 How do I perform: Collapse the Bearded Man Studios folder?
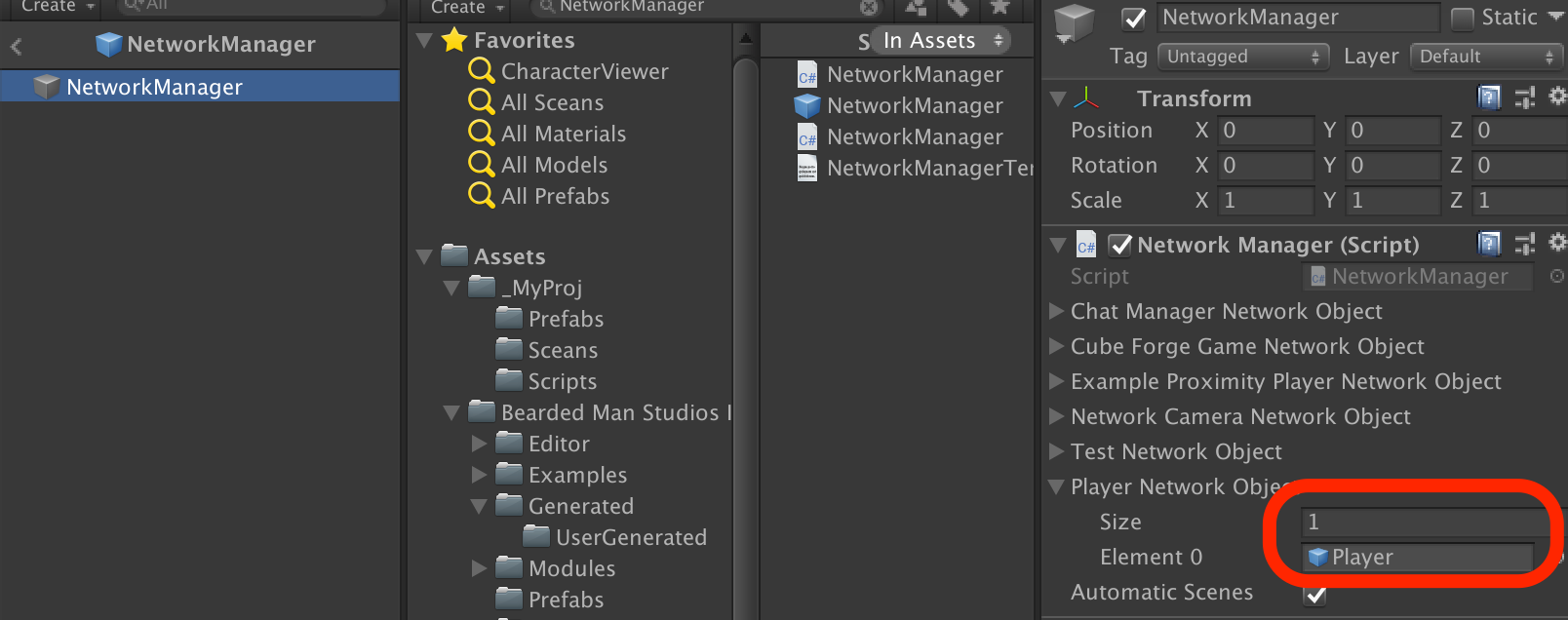451,413
